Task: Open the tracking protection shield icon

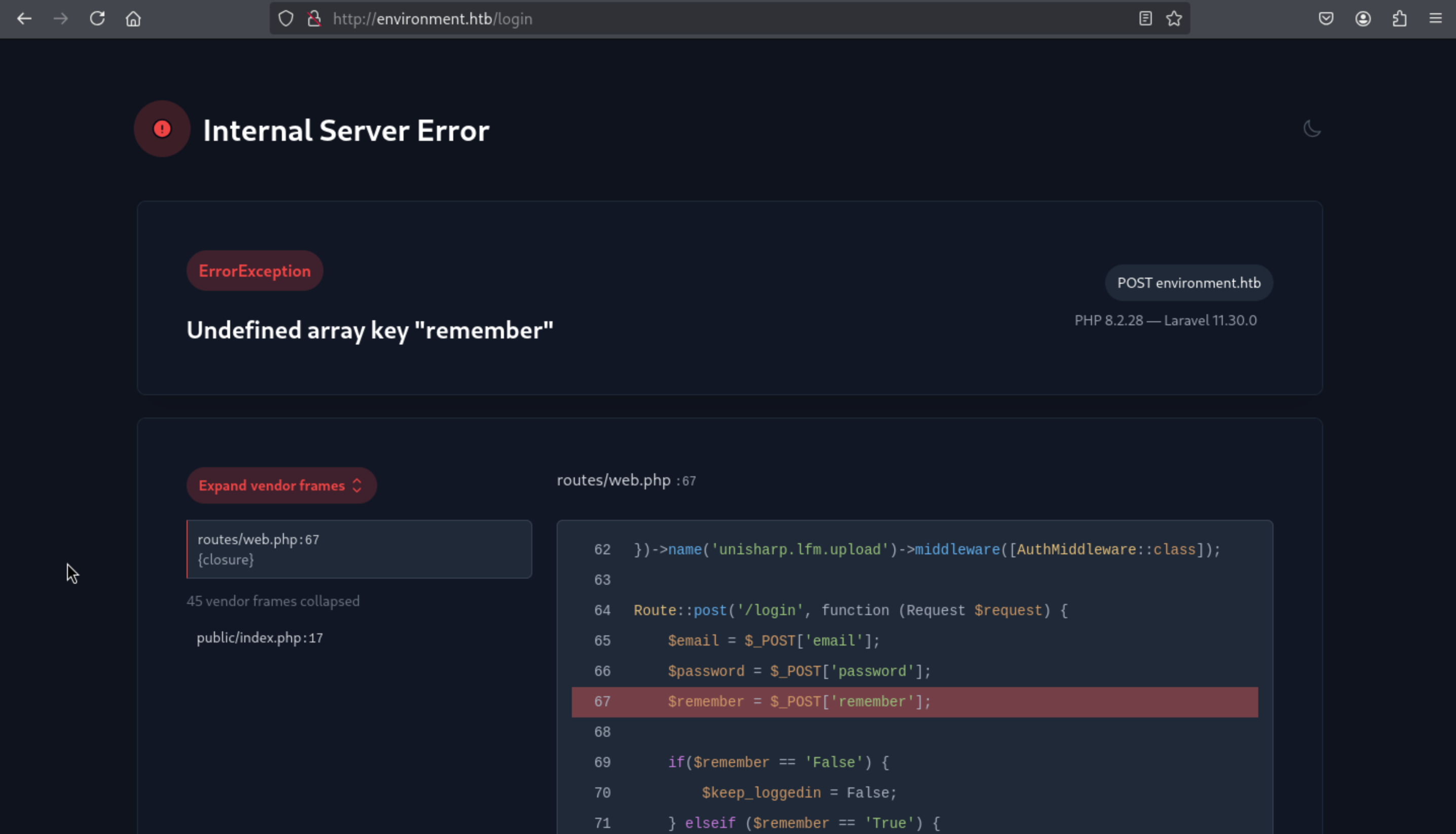Action: pos(285,19)
